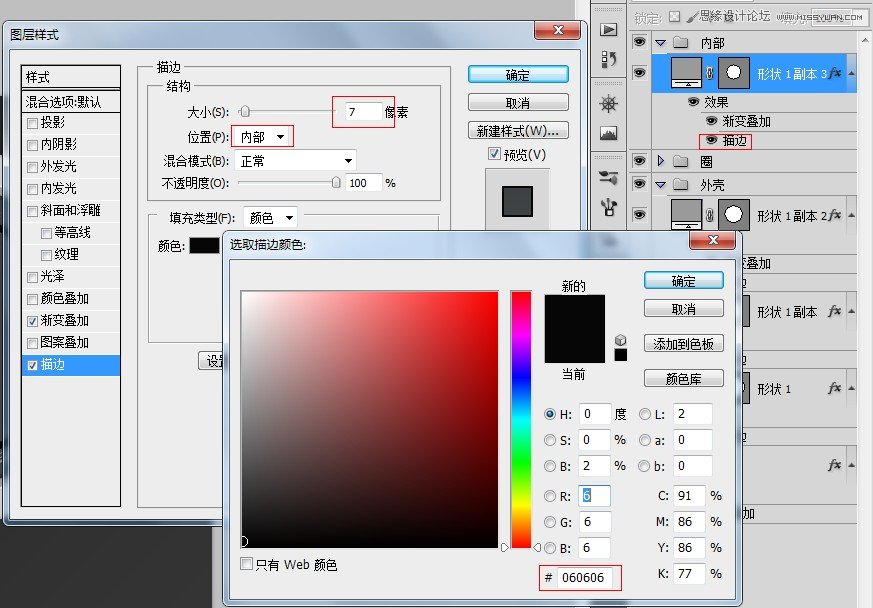
Task: Select 混合选项:默认 in styles list
Action: tap(71, 101)
